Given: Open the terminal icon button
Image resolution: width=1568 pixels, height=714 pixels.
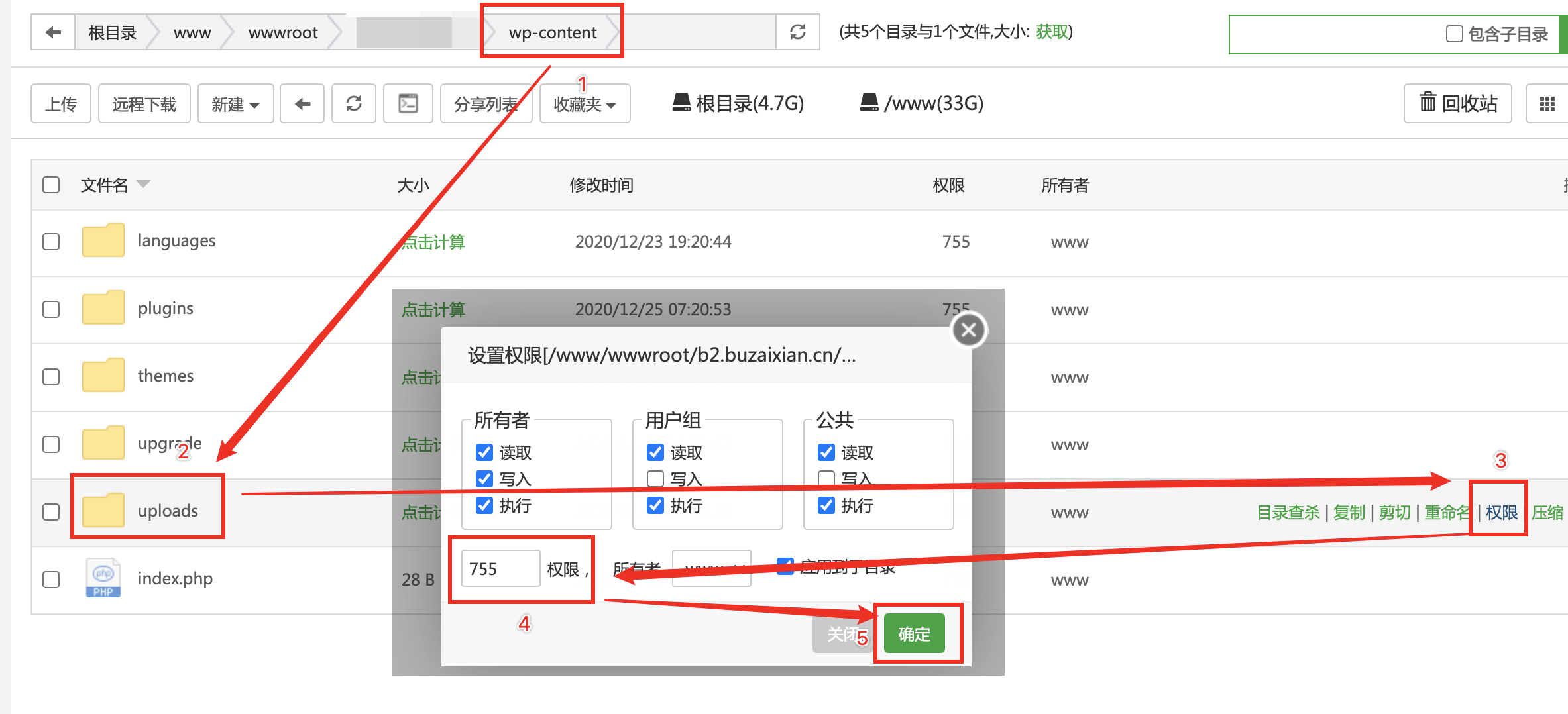Looking at the screenshot, I should [408, 104].
